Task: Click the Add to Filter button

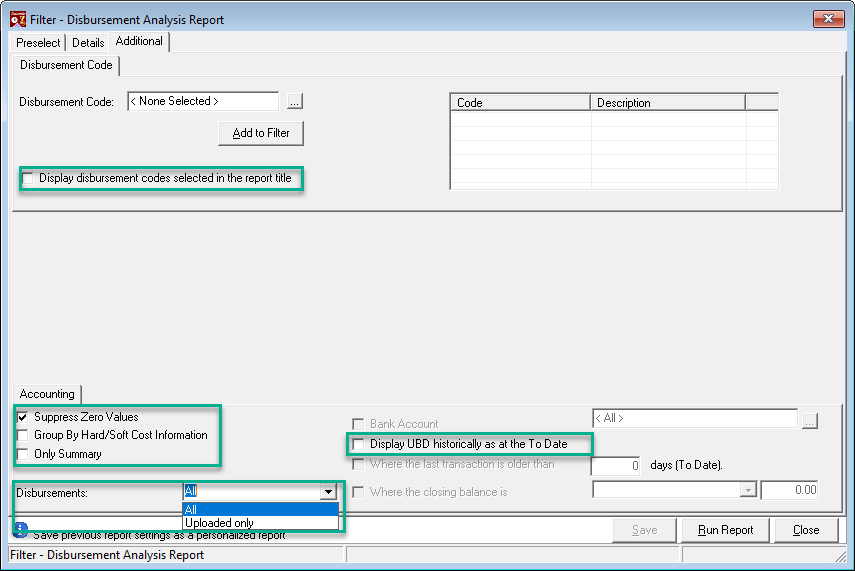Action: click(261, 133)
